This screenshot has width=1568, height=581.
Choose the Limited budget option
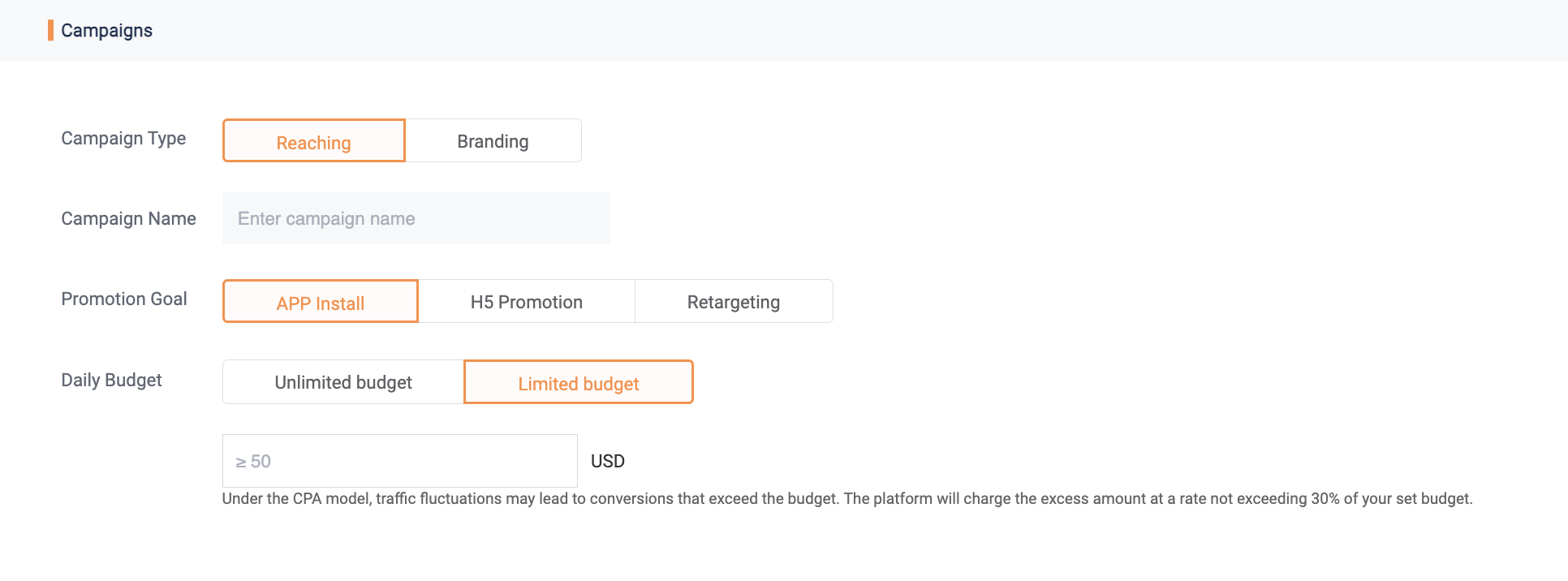point(578,382)
